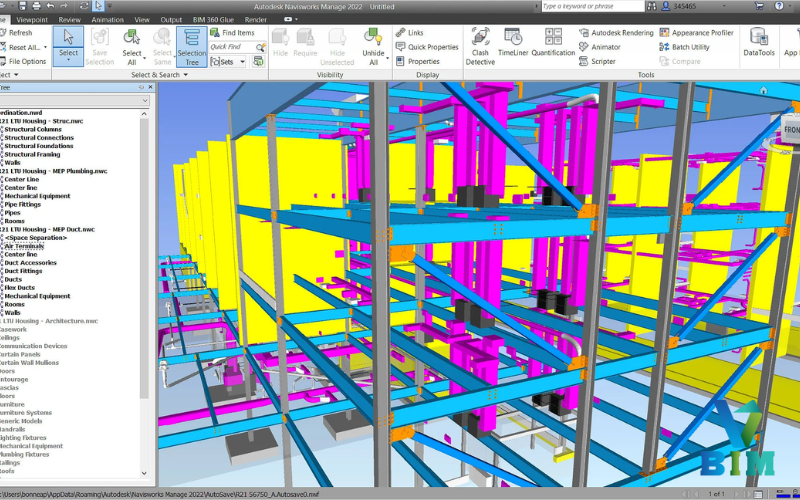Open the Animator tool

point(599,47)
